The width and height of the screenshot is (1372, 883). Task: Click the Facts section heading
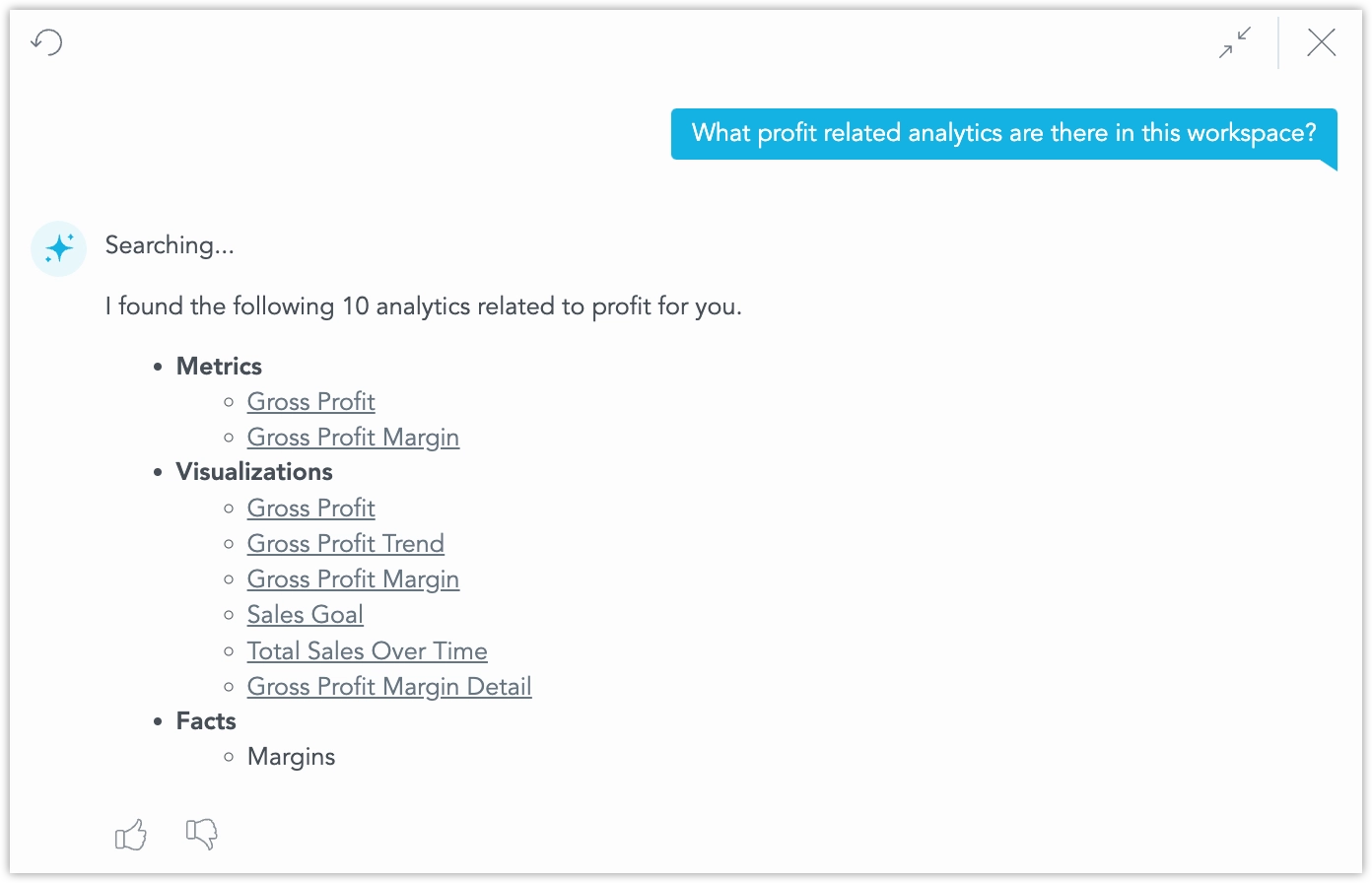click(x=205, y=720)
